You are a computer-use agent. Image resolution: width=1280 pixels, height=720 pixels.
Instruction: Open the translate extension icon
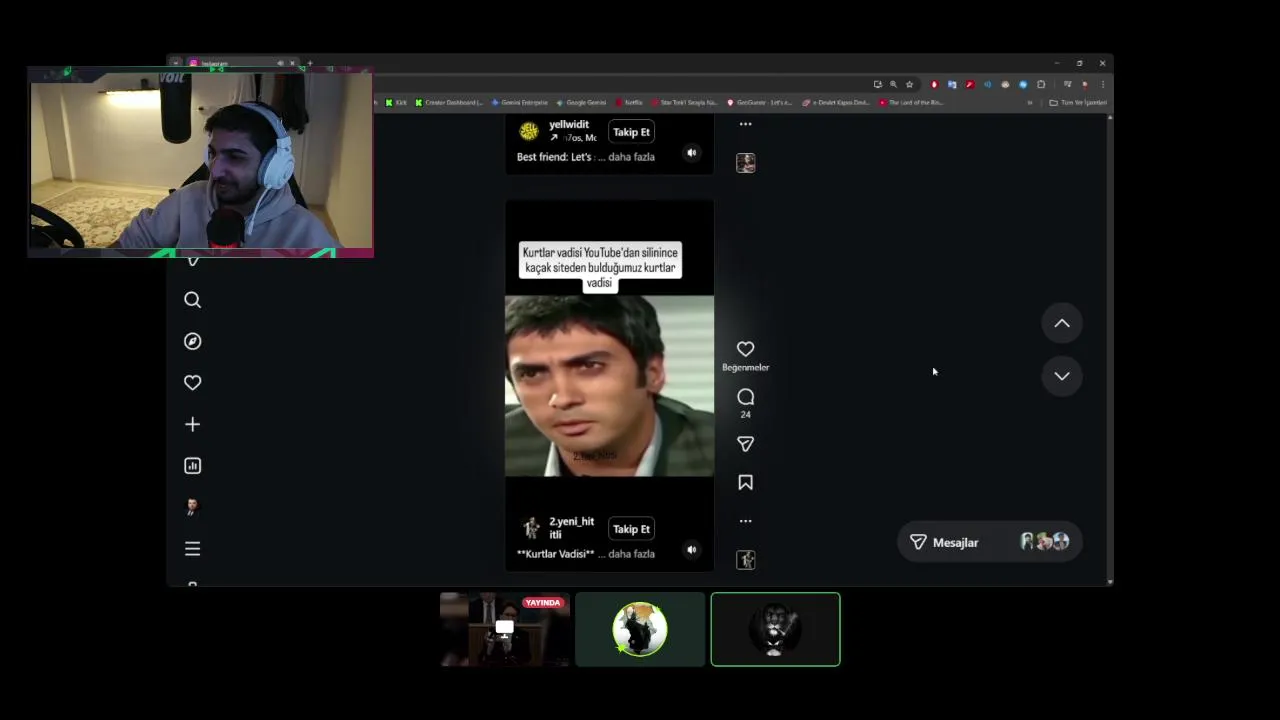coord(952,84)
